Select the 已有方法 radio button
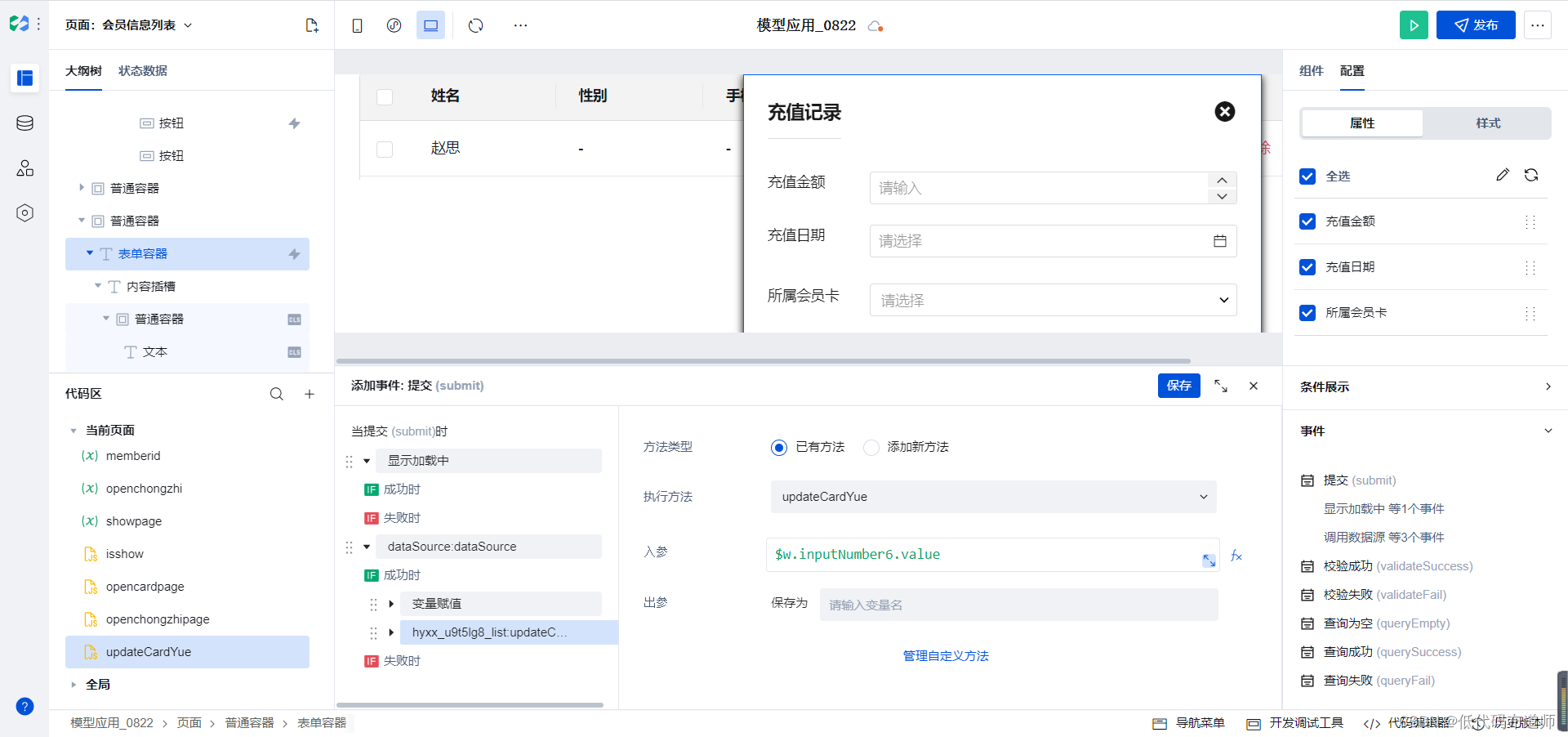Screen dimensions: 1568x737 (779, 448)
